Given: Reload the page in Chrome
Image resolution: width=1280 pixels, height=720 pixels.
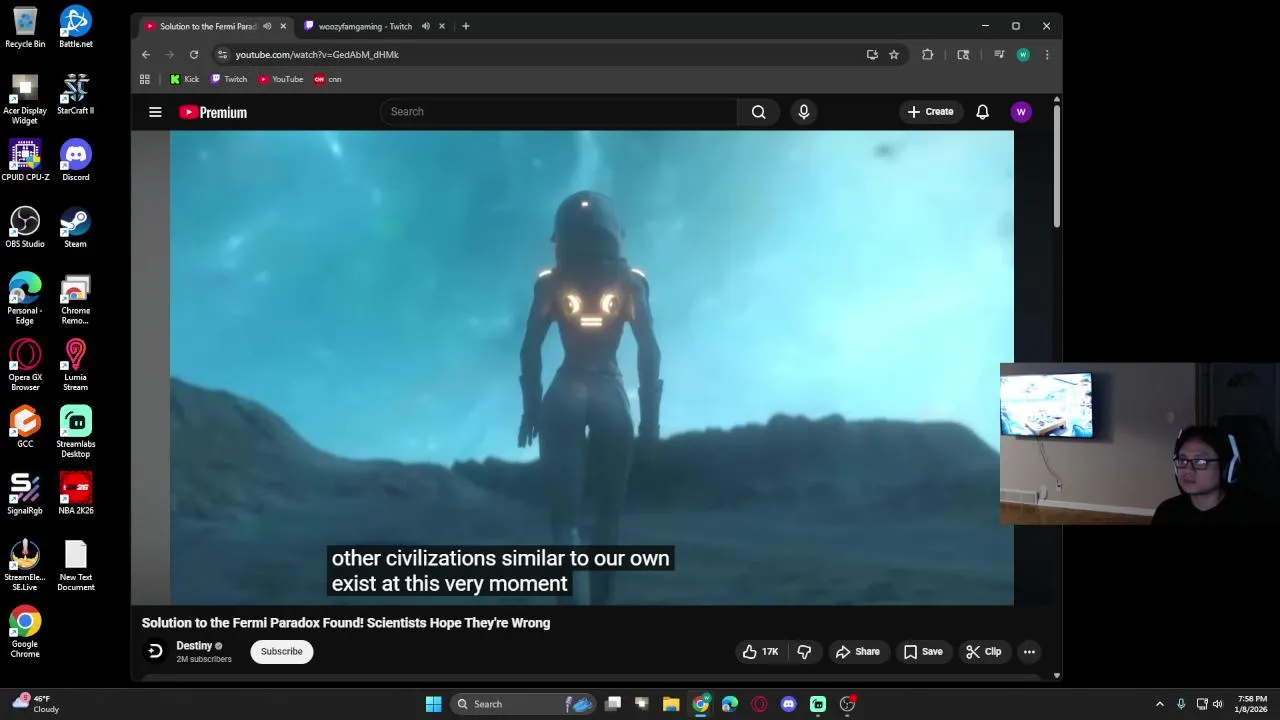Looking at the screenshot, I should point(194,55).
